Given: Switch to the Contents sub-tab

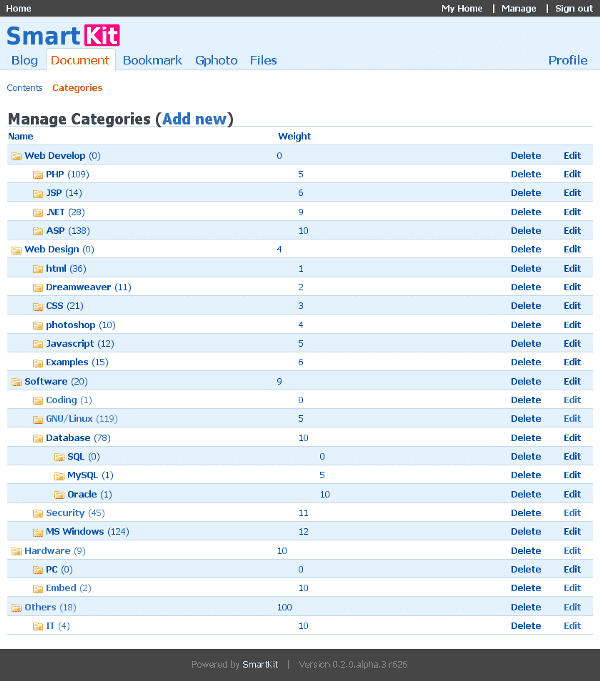Looking at the screenshot, I should pos(24,88).
